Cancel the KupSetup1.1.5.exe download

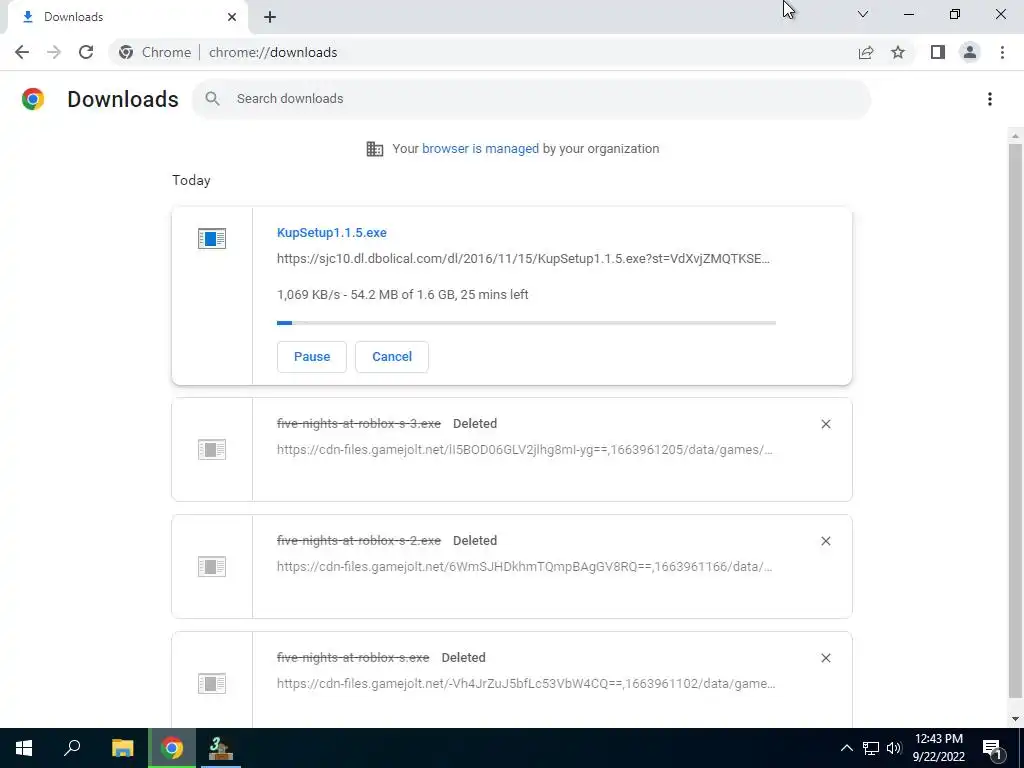392,357
